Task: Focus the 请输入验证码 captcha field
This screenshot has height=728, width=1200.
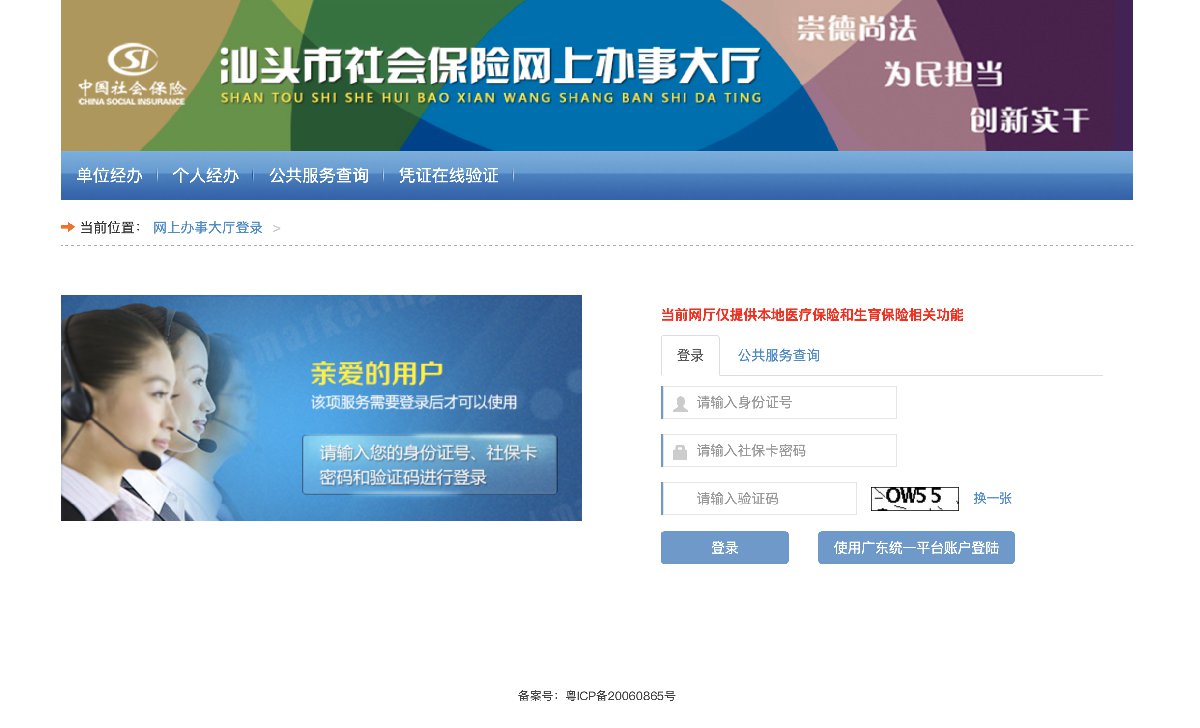Action: 770,499
